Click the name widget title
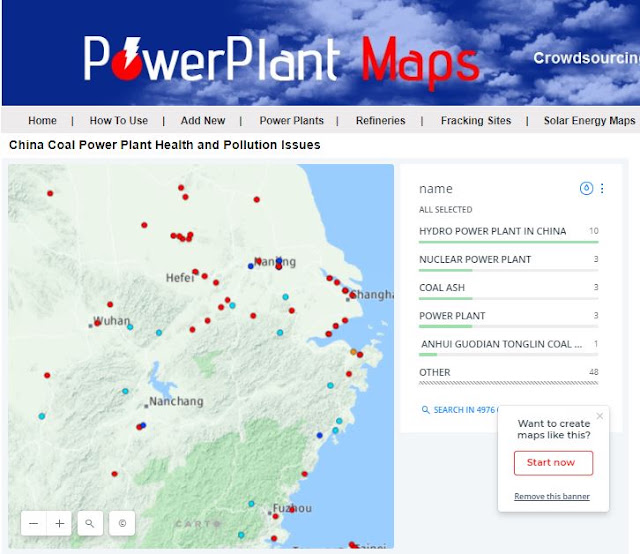Screen dimensions: 640x554 tap(436, 189)
